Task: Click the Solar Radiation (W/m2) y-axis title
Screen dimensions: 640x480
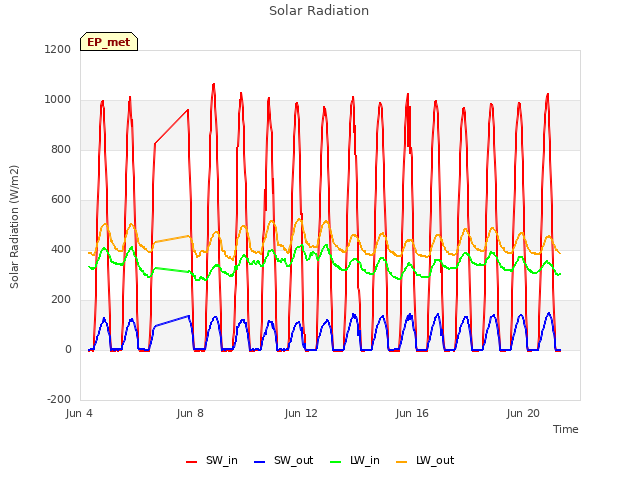Action: [14, 227]
